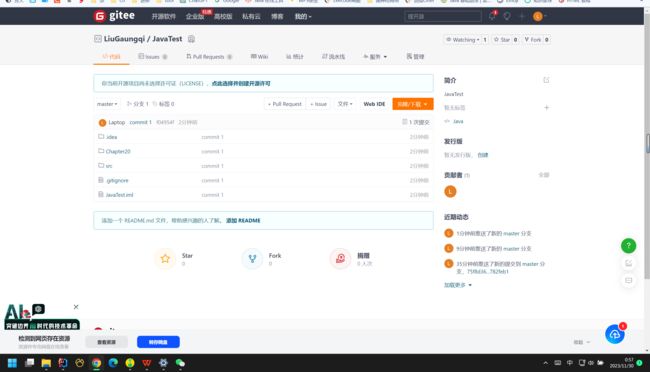Click the Java language label
This screenshot has width=650, height=372.
pyautogui.click(x=458, y=122)
